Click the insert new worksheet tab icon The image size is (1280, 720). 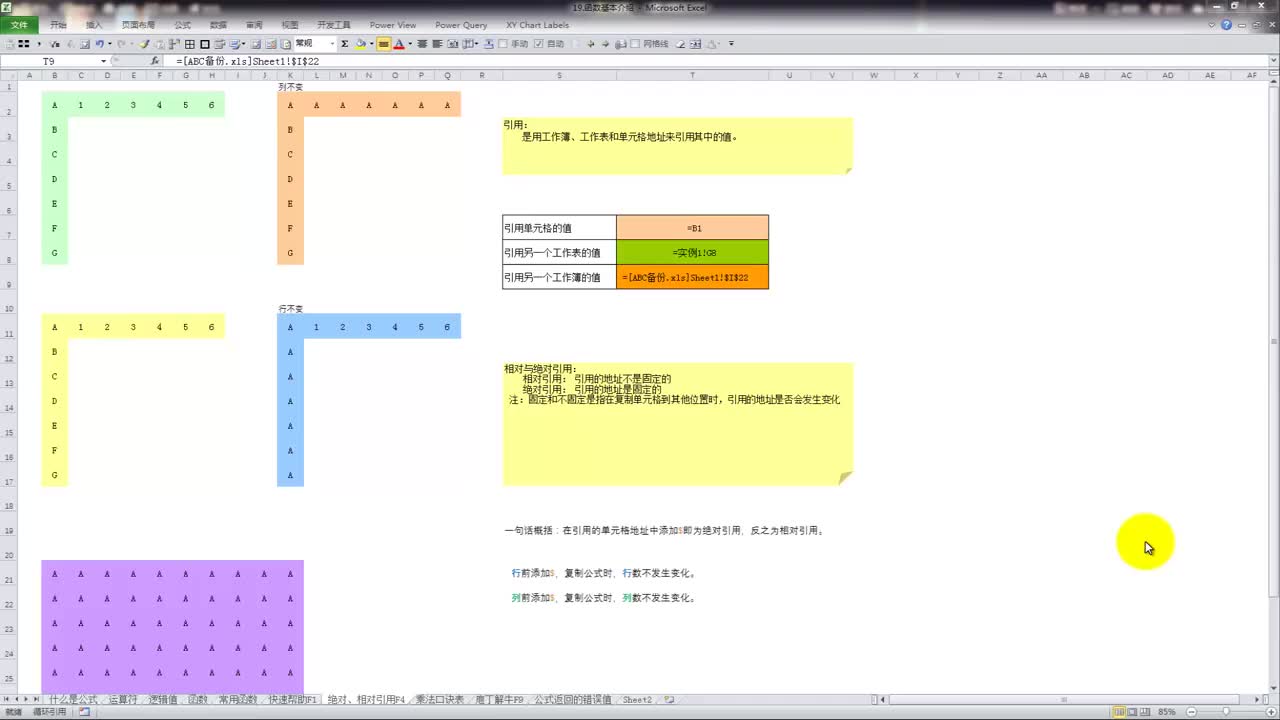[669, 700]
